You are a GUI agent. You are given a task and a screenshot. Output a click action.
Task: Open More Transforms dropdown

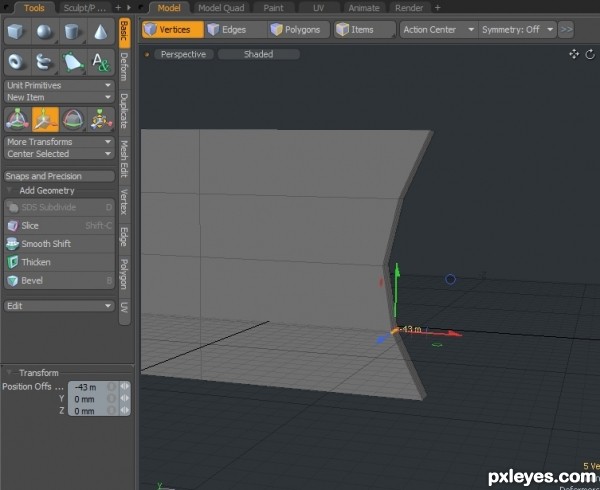tap(59, 142)
